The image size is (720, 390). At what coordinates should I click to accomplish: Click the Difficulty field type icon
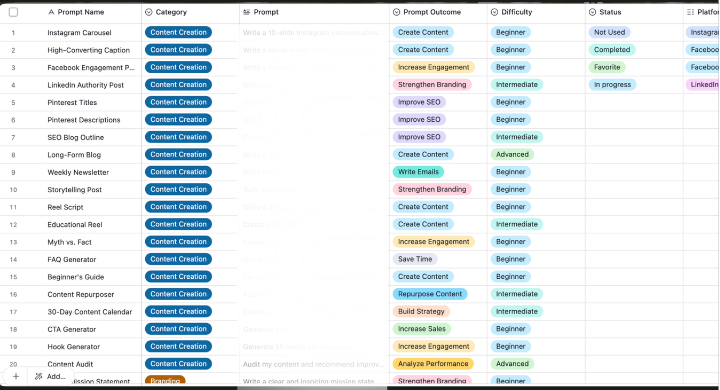(494, 12)
